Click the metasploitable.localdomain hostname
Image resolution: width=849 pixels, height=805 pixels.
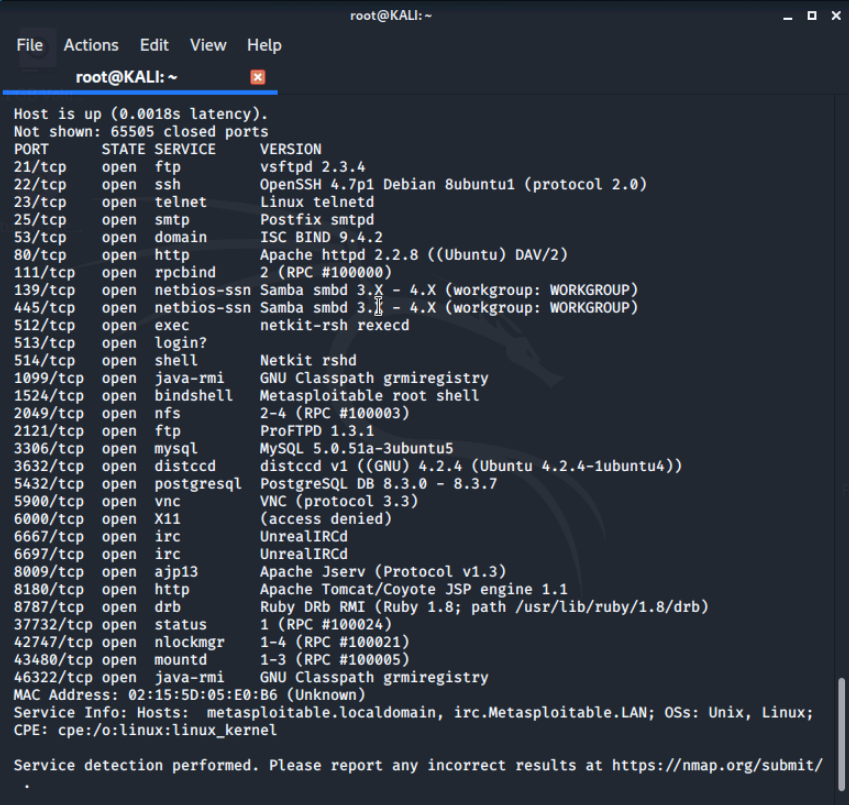[321, 712]
